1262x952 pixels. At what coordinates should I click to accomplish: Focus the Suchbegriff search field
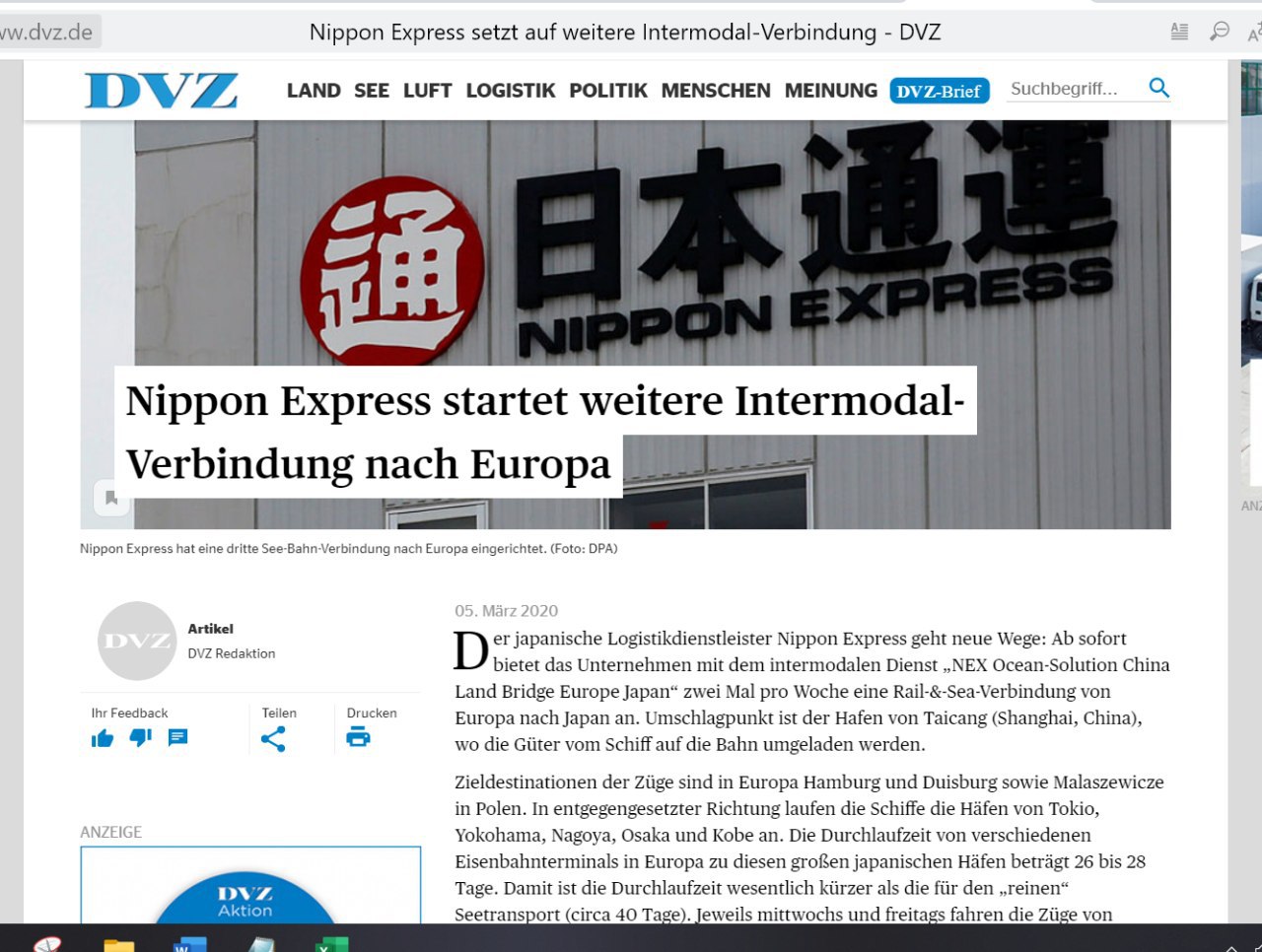(1070, 89)
